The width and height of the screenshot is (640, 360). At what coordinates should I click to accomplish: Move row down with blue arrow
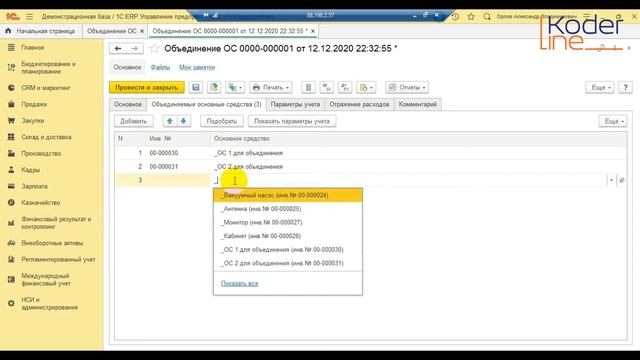[x=184, y=121]
